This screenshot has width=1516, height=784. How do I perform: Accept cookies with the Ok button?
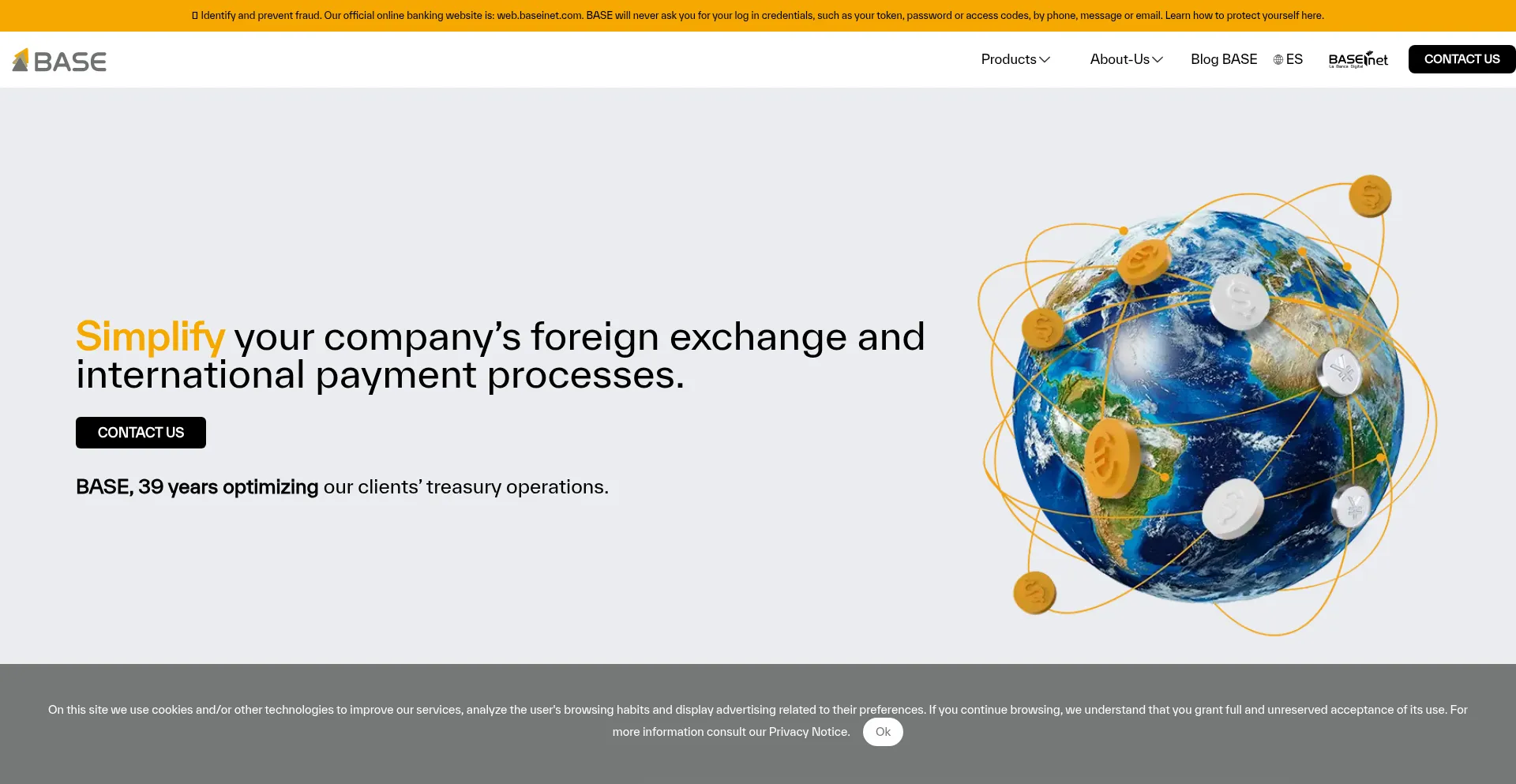click(882, 732)
